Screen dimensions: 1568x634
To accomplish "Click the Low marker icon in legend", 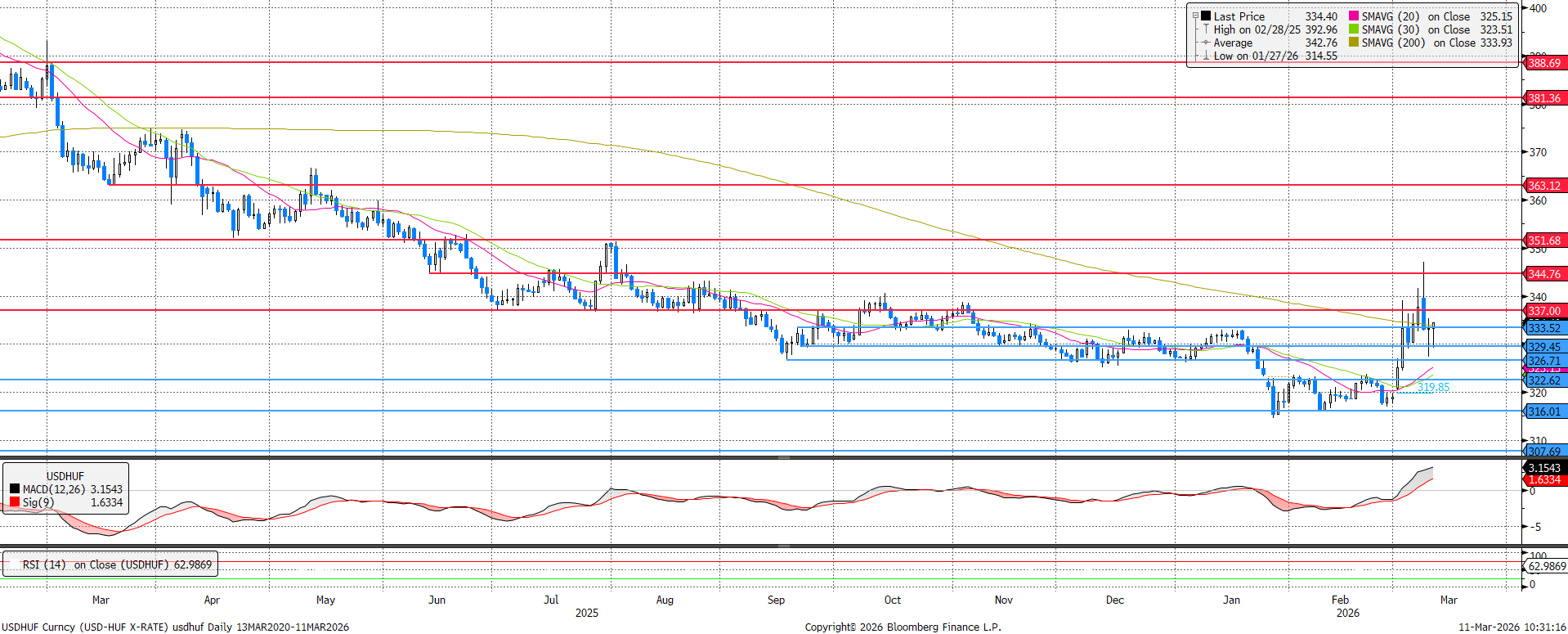I will (x=1206, y=56).
